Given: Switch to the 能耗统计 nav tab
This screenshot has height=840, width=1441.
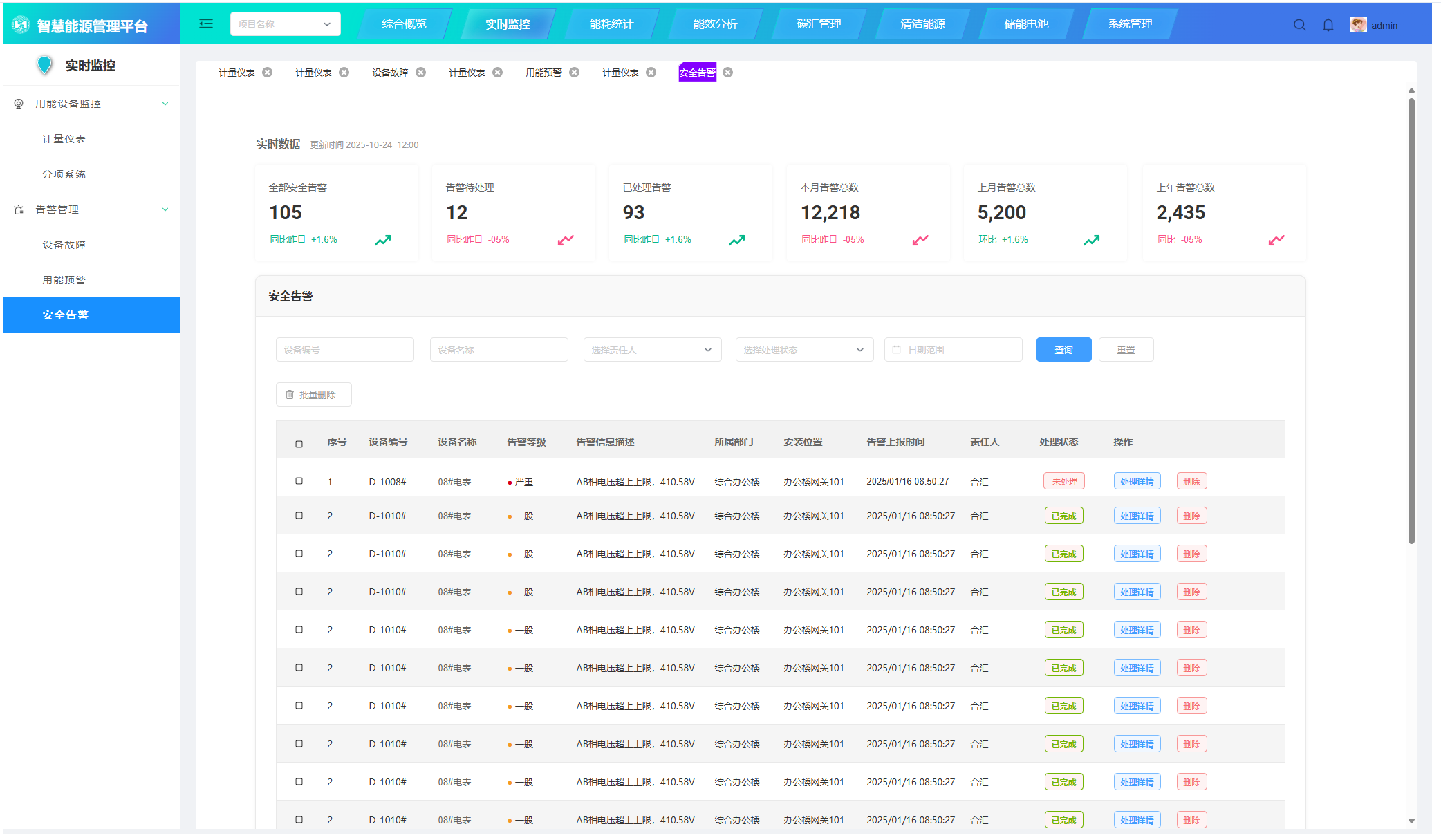Looking at the screenshot, I should point(611,24).
